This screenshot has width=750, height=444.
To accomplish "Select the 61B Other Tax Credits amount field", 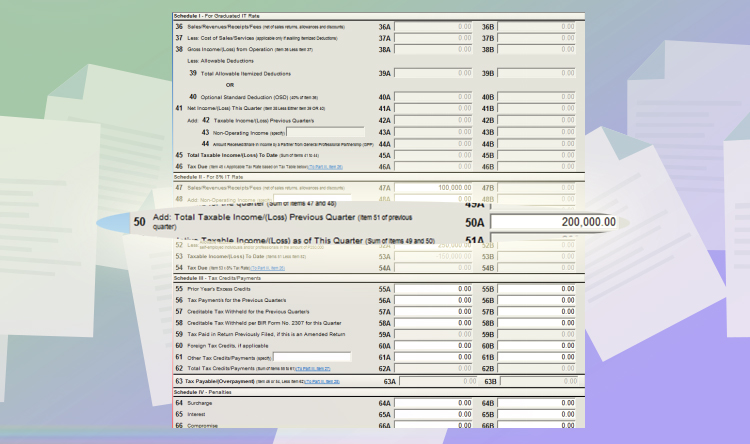I will pos(537,357).
